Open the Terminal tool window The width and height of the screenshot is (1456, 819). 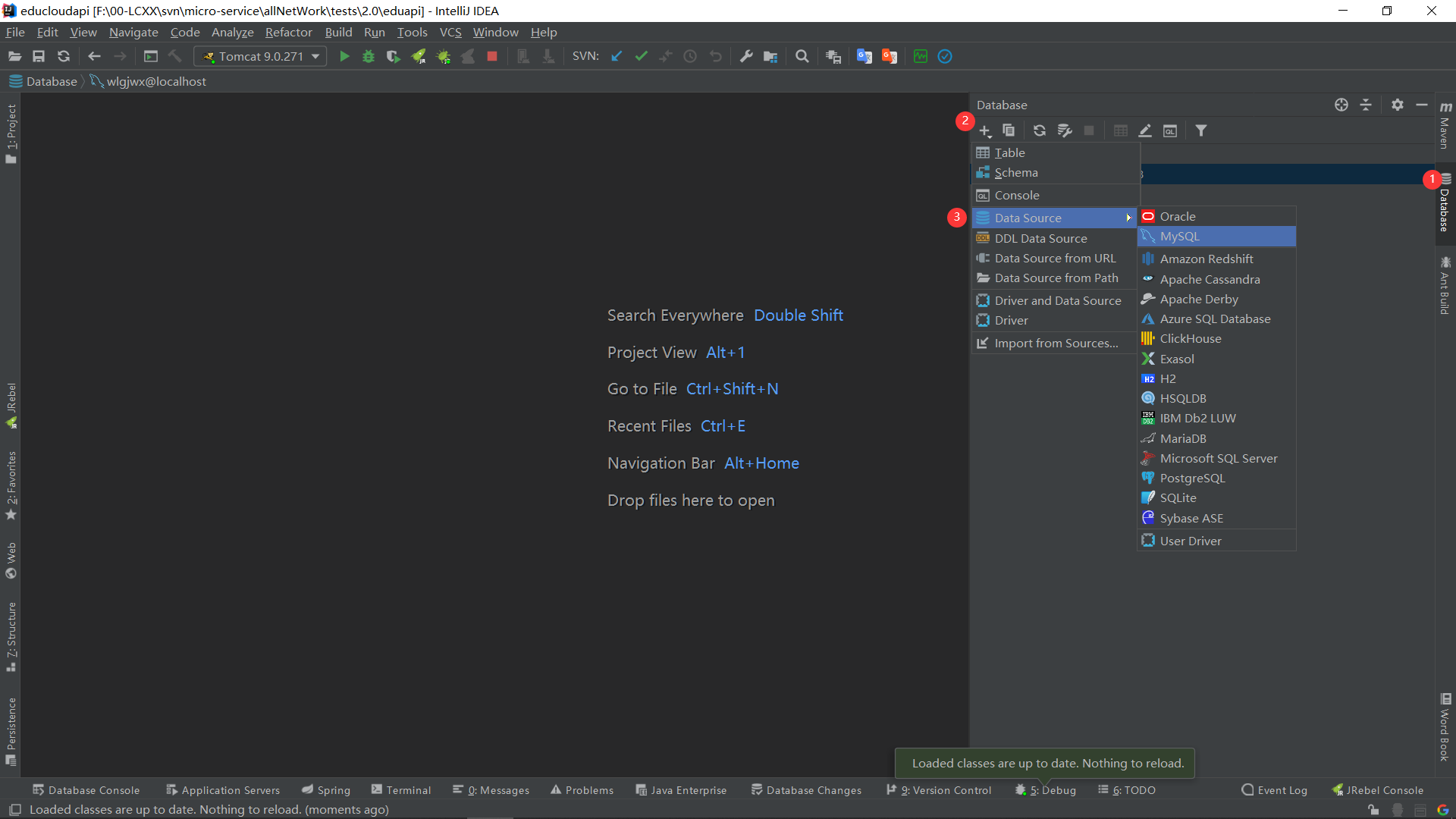coord(401,790)
